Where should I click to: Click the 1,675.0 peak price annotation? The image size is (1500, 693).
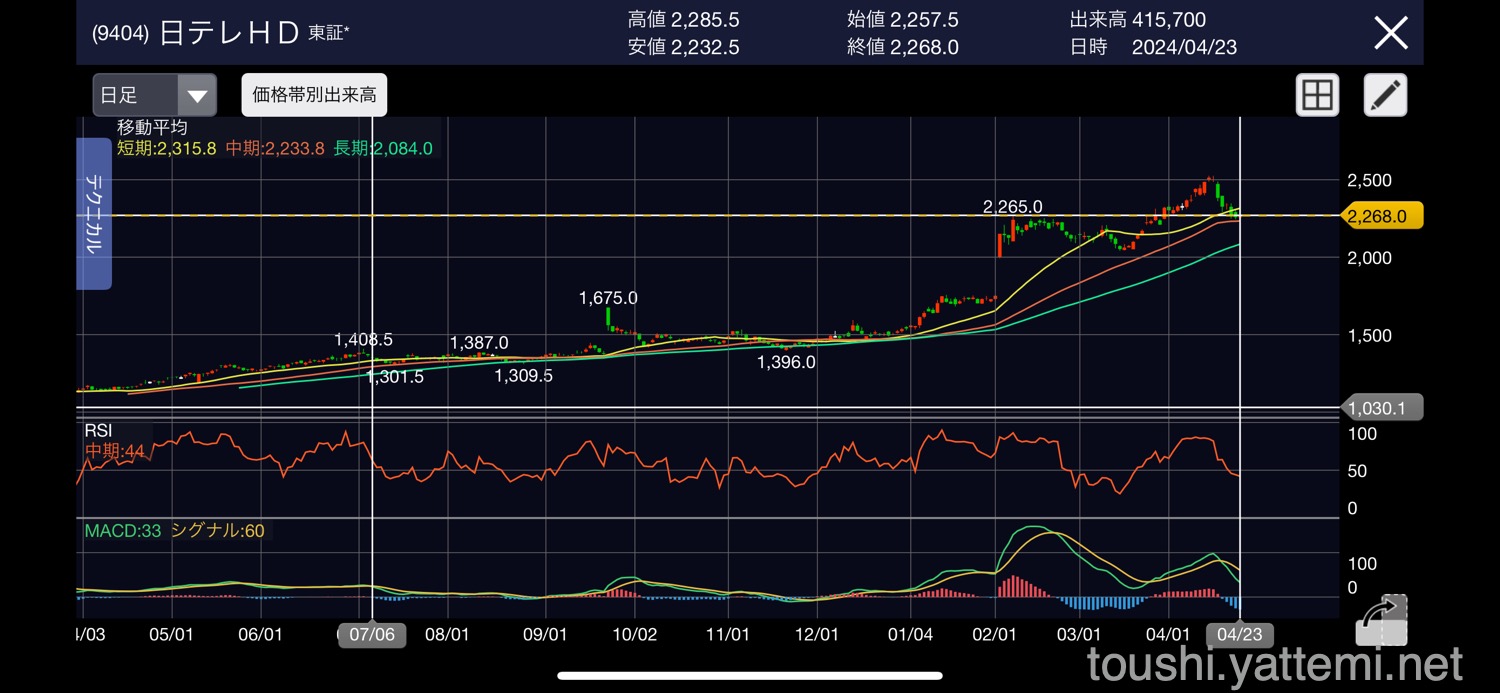[x=608, y=298]
